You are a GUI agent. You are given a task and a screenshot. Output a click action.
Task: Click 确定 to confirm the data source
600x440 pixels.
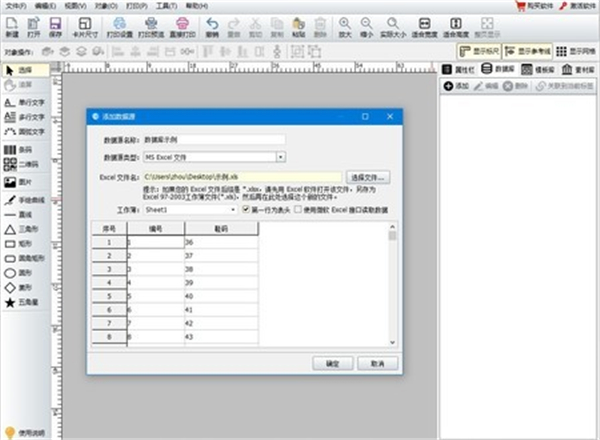click(332, 363)
